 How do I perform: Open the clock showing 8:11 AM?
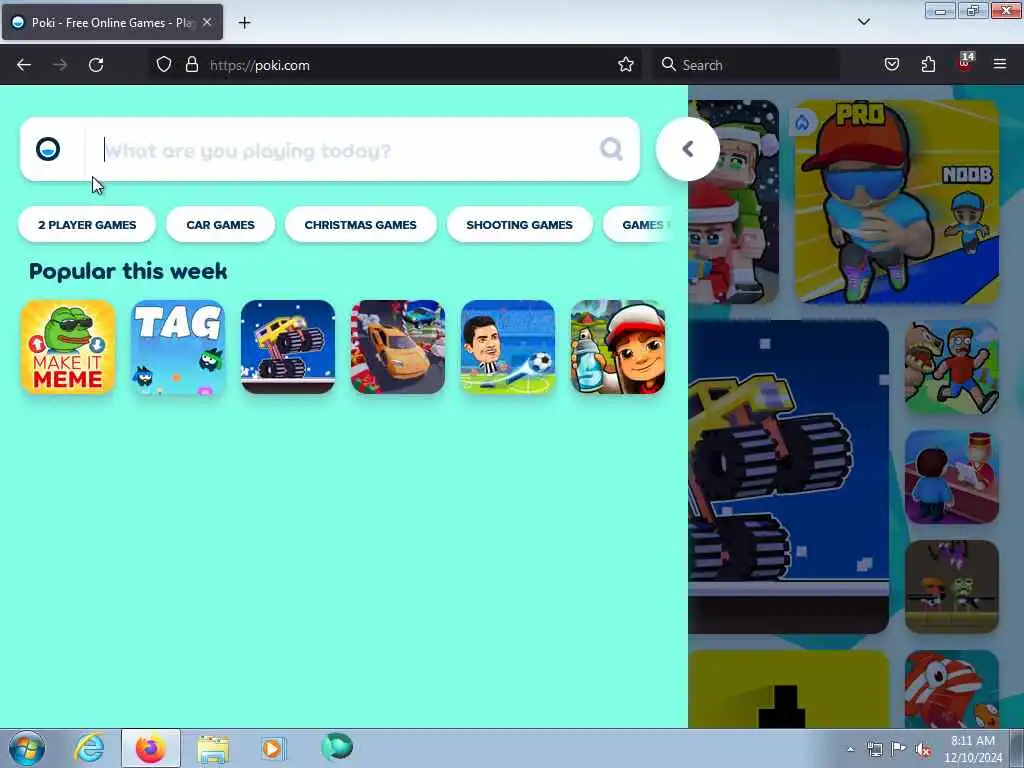(973, 749)
